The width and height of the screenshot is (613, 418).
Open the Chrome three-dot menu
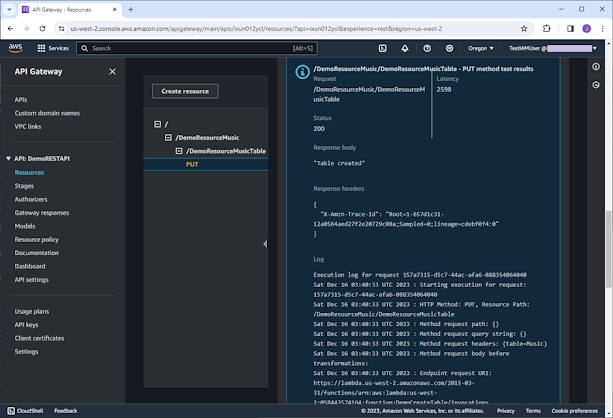tap(602, 29)
